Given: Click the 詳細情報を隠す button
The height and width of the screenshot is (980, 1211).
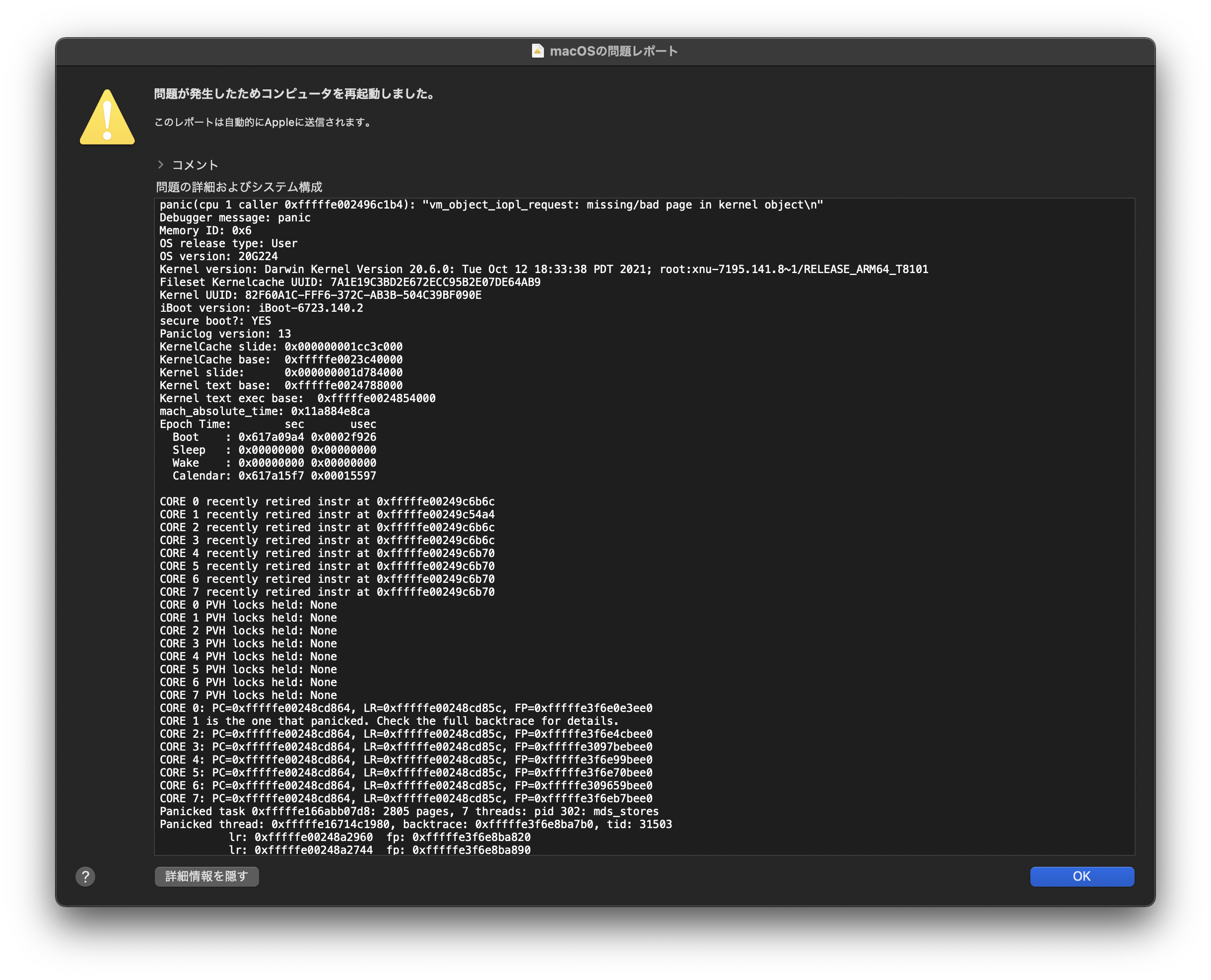Looking at the screenshot, I should [x=206, y=876].
